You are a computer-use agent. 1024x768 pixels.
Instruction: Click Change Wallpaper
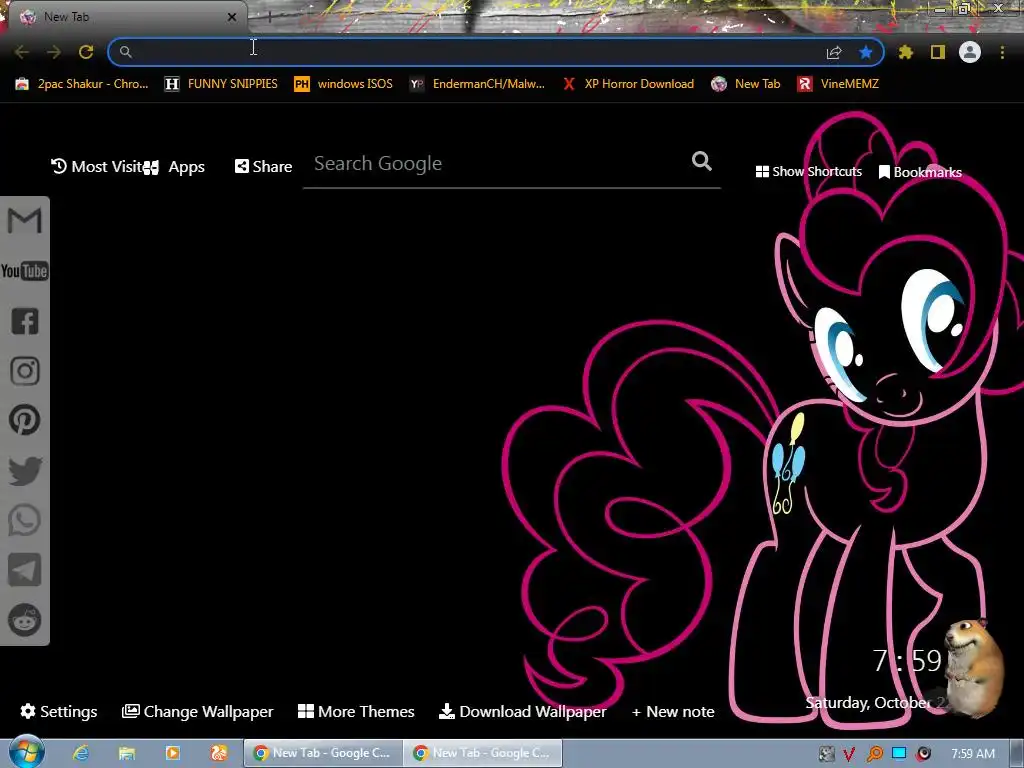coord(198,711)
